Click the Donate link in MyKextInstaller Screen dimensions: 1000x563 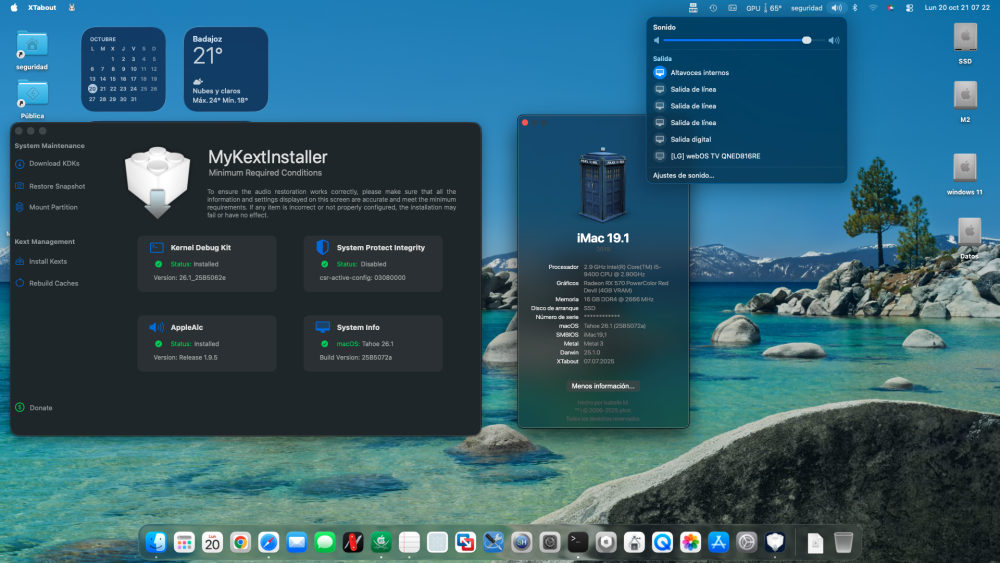34,407
